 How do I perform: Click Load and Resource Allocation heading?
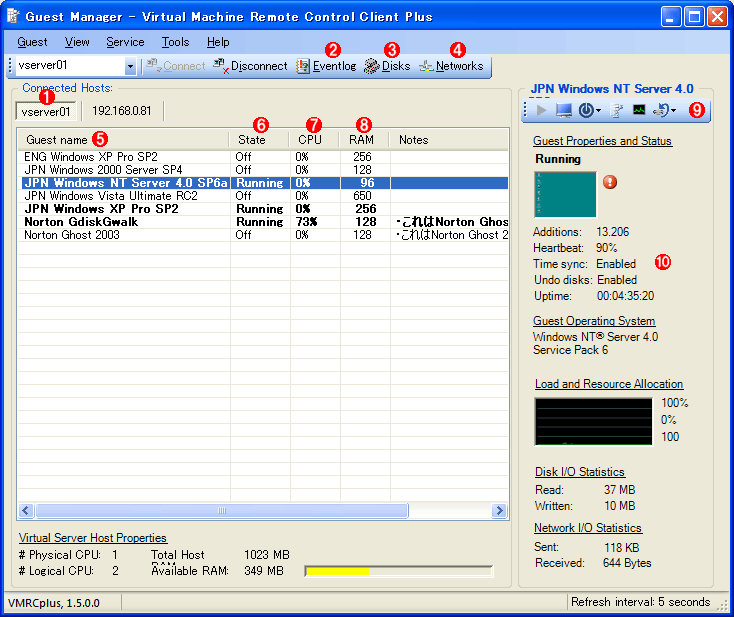609,384
